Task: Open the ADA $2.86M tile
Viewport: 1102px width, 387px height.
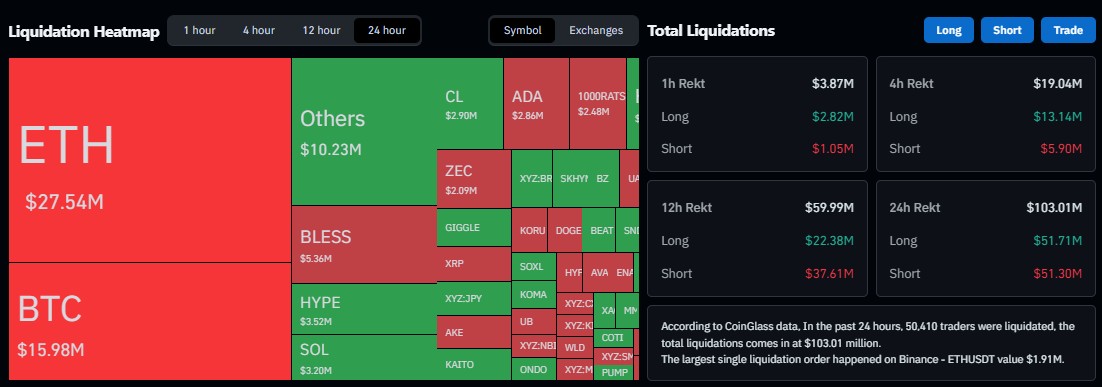Action: point(536,103)
